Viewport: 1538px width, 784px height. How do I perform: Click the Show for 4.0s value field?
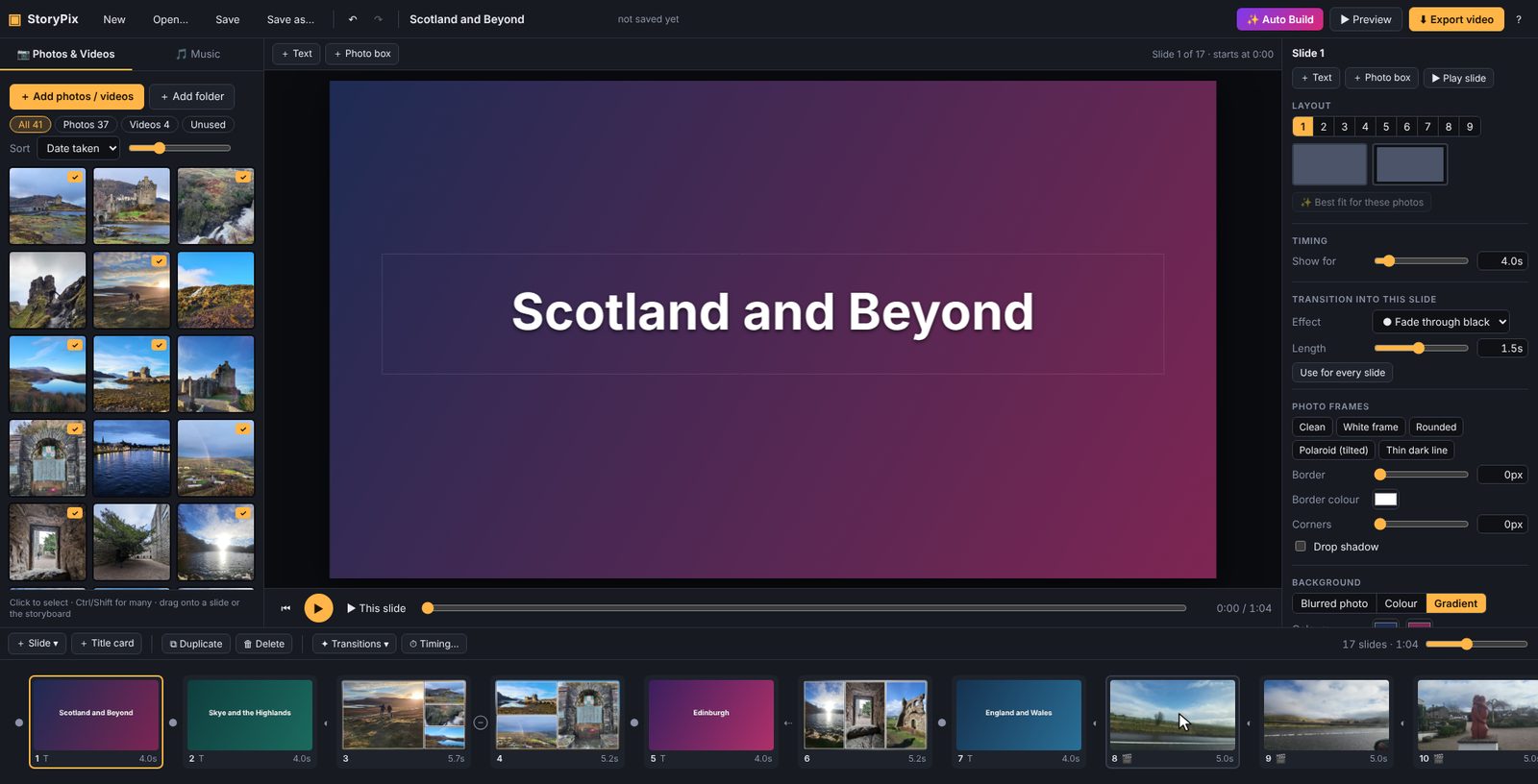click(1501, 261)
